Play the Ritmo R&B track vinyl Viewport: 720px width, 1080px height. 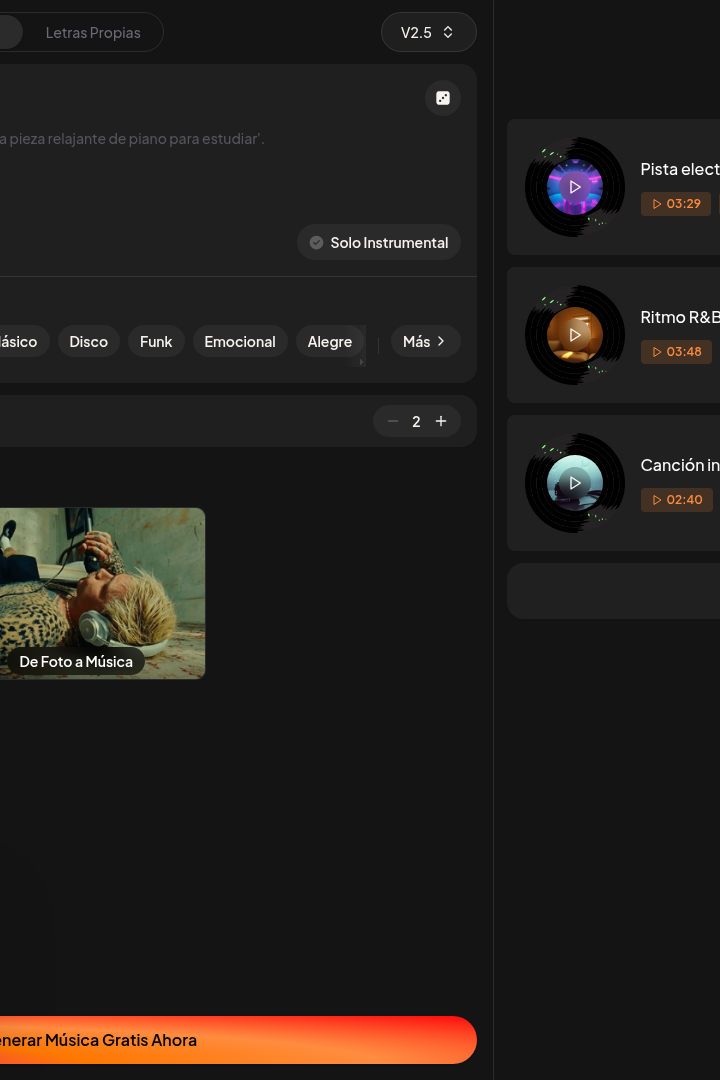[575, 335]
